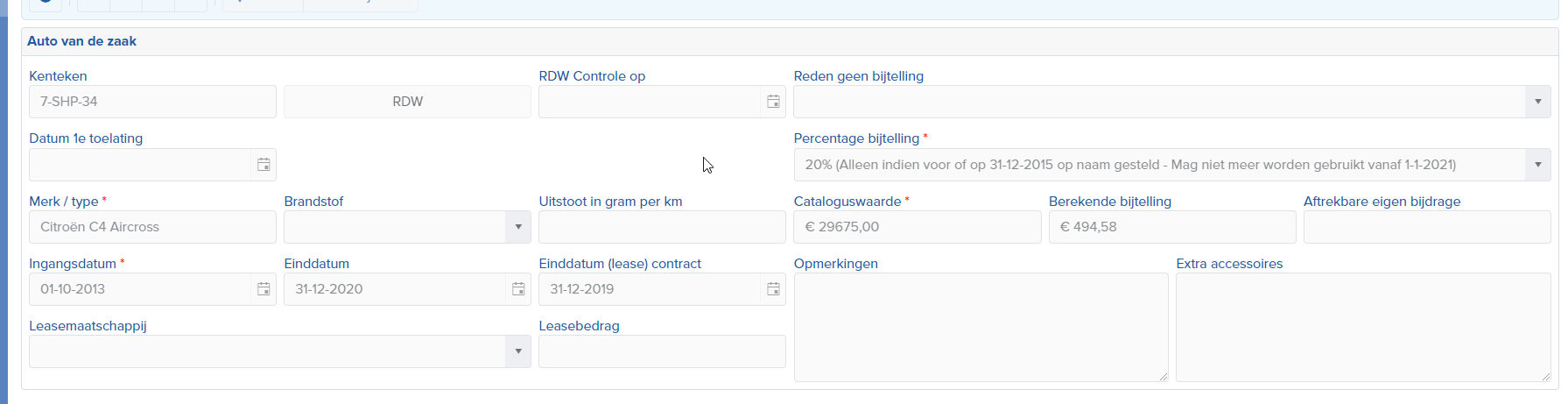Open the Percentage bijtelling dropdown
The image size is (1568, 404).
coord(1537,165)
